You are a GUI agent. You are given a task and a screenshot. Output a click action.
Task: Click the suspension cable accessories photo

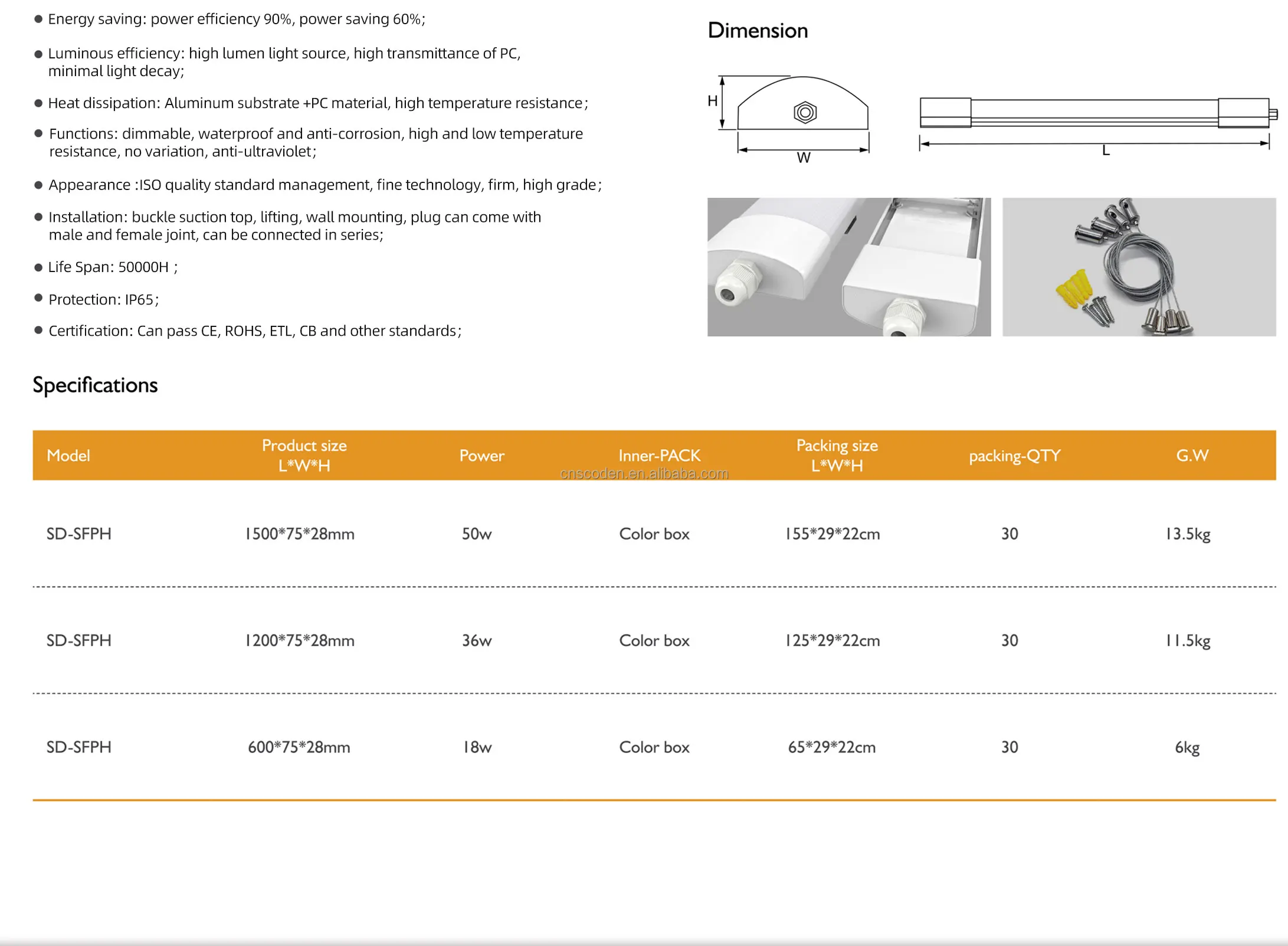pos(1138,267)
